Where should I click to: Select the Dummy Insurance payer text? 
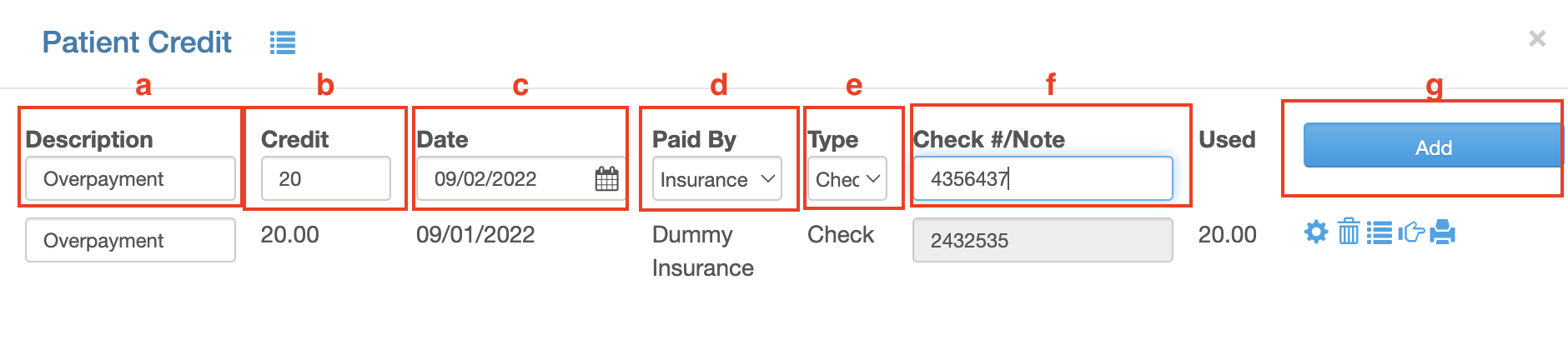click(x=703, y=251)
